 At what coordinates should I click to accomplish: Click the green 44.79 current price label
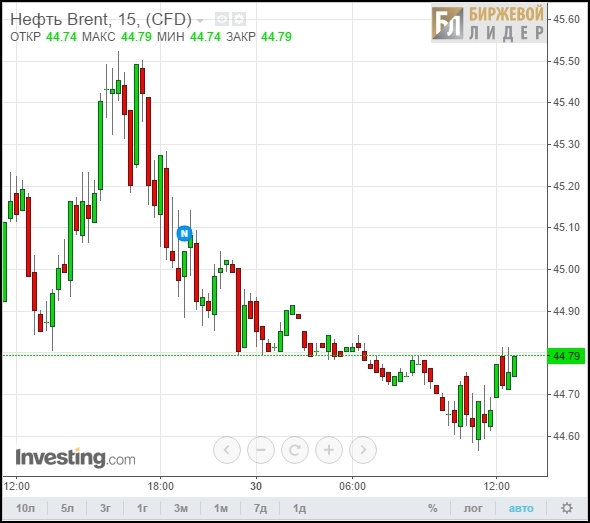[x=566, y=356]
